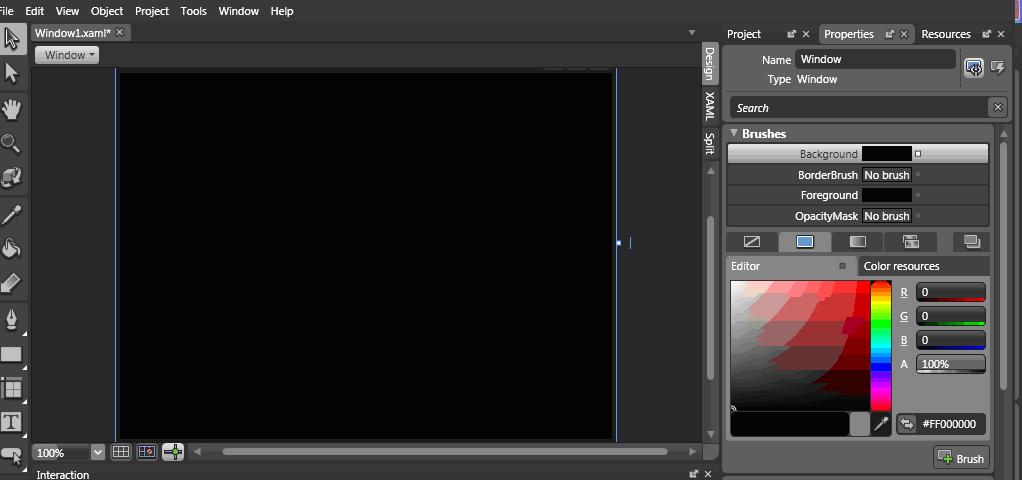Toggle show grid on artboard
The image size is (1022, 480).
click(x=121, y=452)
